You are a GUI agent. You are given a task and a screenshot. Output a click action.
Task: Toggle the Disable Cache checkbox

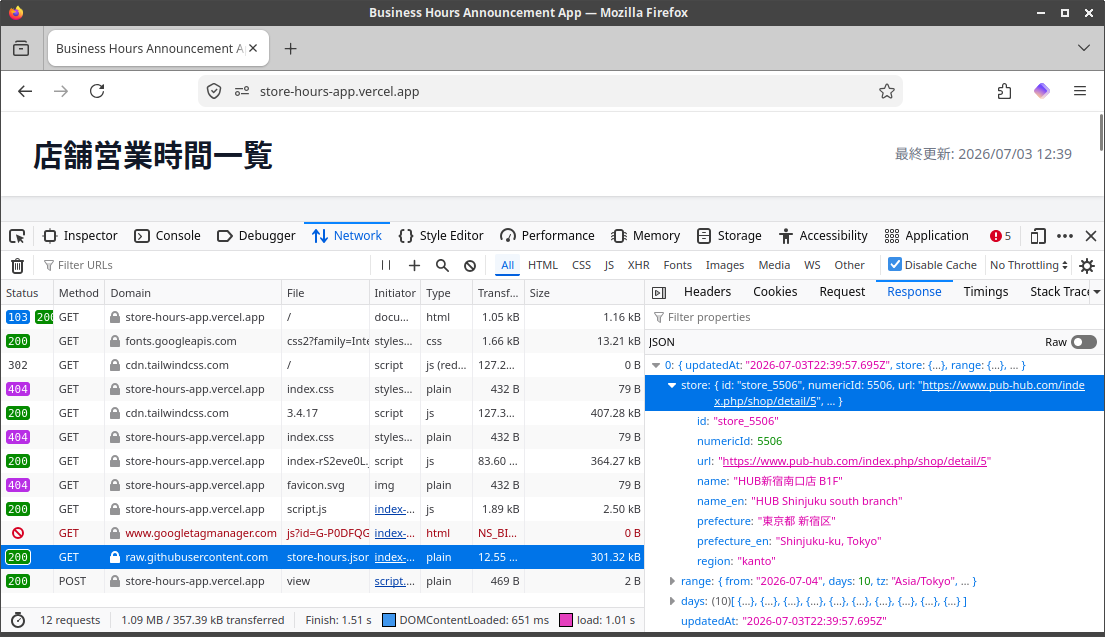[895, 265]
